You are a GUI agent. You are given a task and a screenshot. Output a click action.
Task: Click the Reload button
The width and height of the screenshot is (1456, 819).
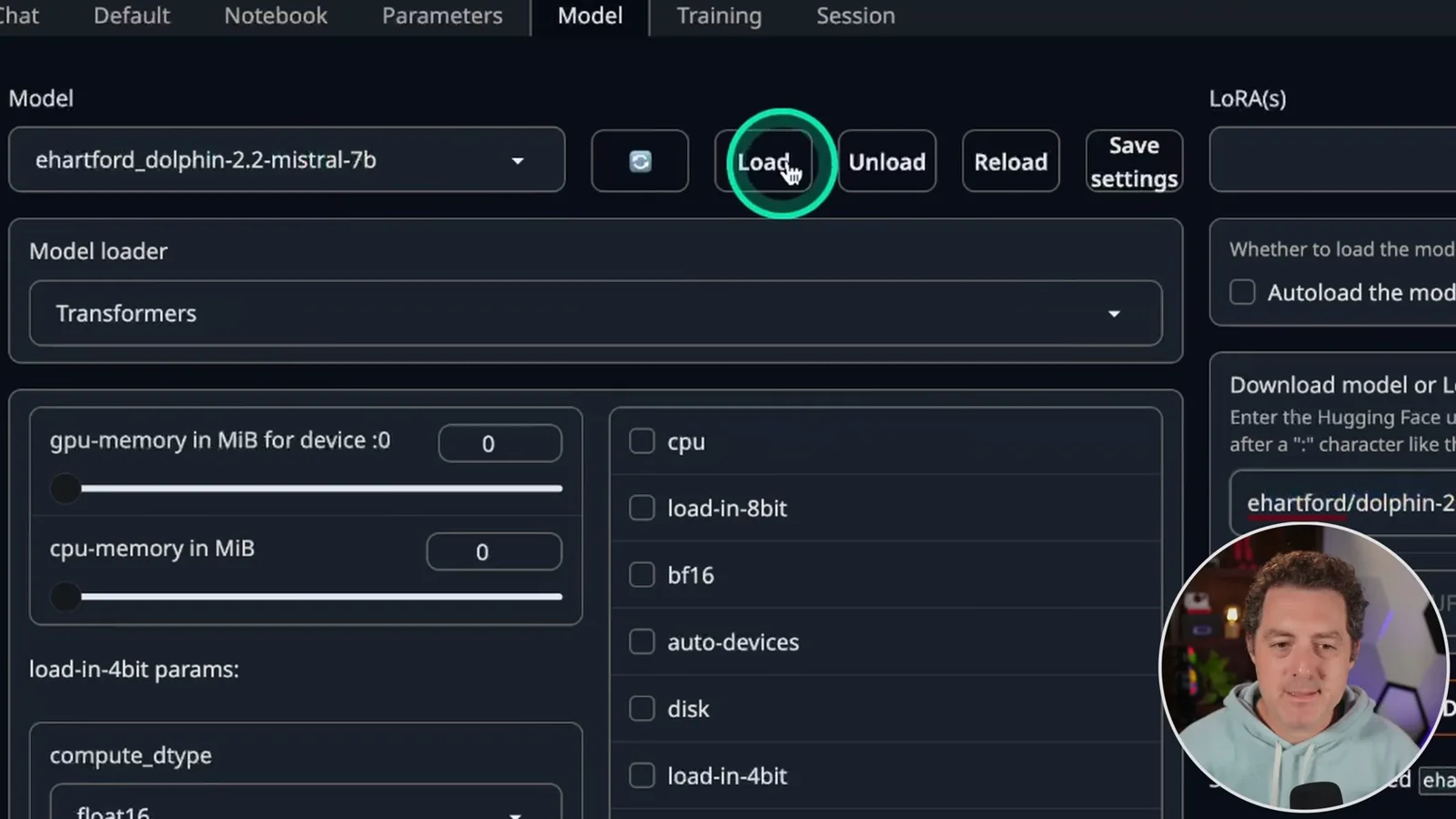(x=1010, y=161)
